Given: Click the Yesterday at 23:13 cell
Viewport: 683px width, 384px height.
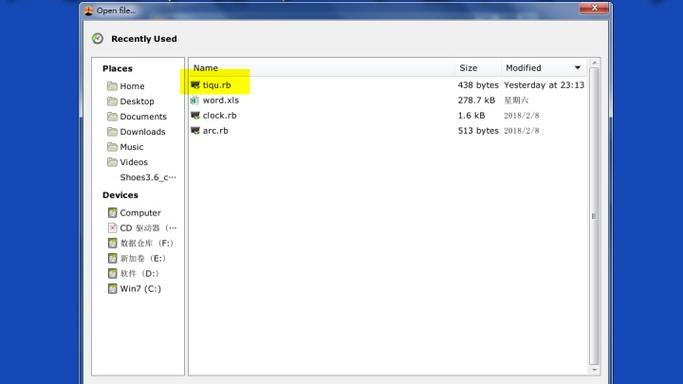Looking at the screenshot, I should (544, 85).
